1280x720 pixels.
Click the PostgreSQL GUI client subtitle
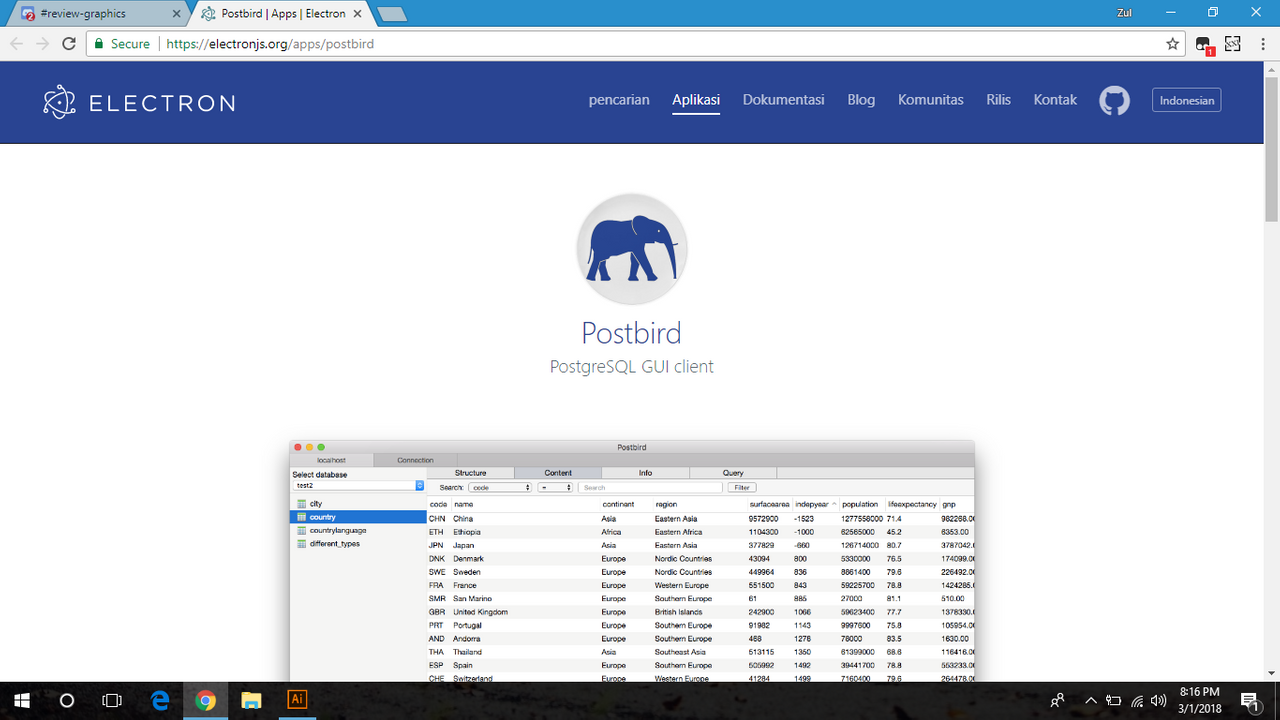(632, 367)
